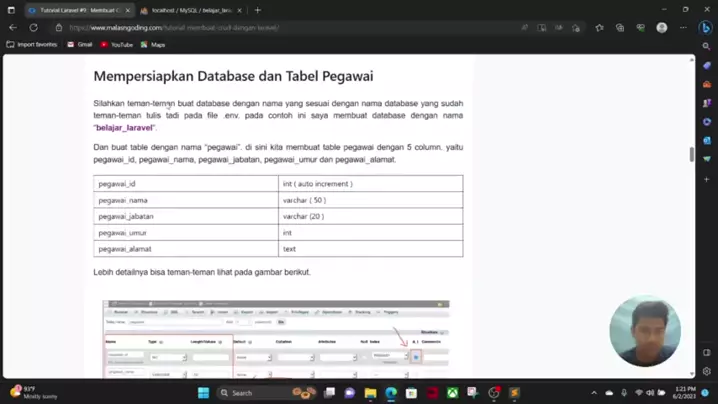Image resolution: width=718 pixels, height=404 pixels.
Task: Open Edge settings and more menu
Action: (x=683, y=28)
